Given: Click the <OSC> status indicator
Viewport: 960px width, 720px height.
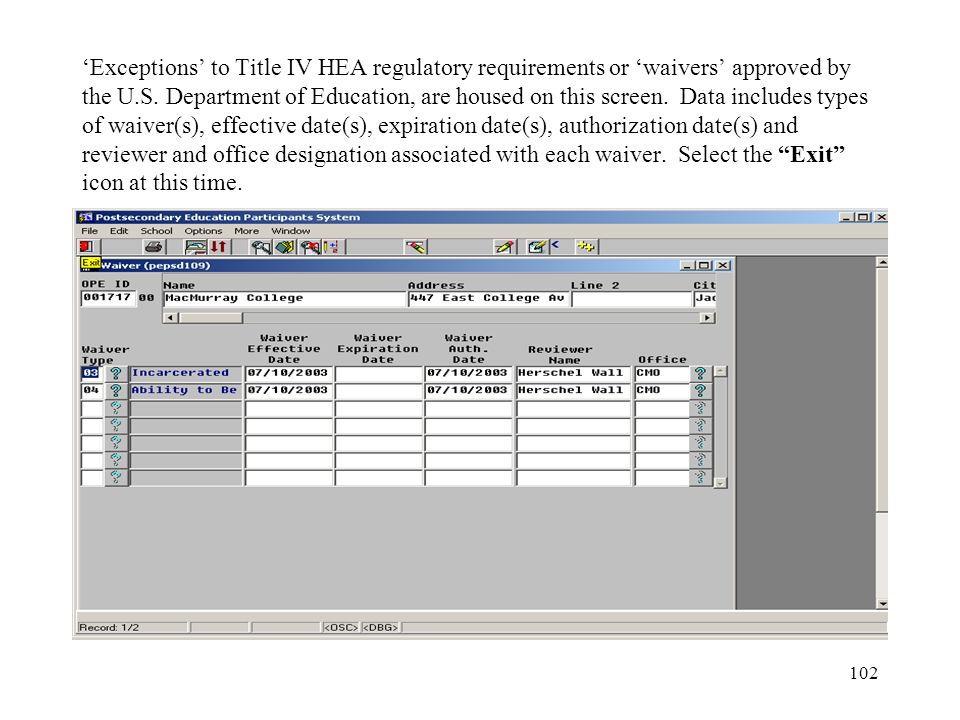Looking at the screenshot, I should (340, 628).
